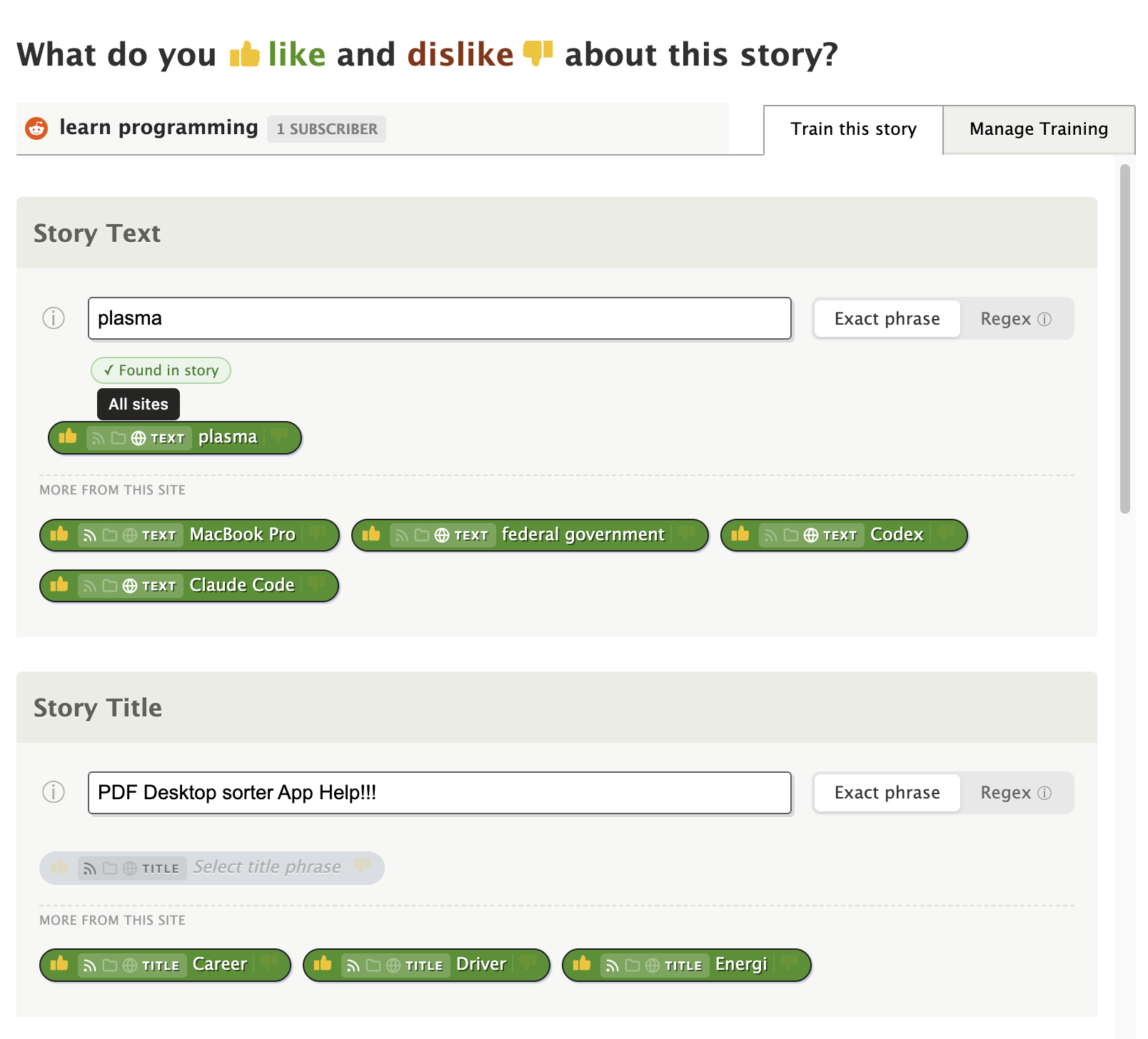1148x1039 pixels.
Task: Like the Career title classifier with thumbs up
Action: (x=59, y=964)
